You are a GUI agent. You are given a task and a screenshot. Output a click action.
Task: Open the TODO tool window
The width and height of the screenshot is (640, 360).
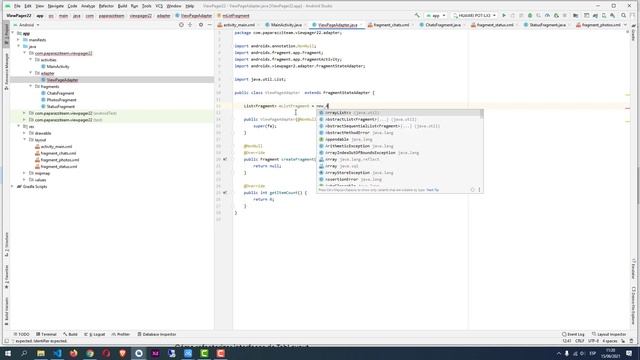point(22,334)
